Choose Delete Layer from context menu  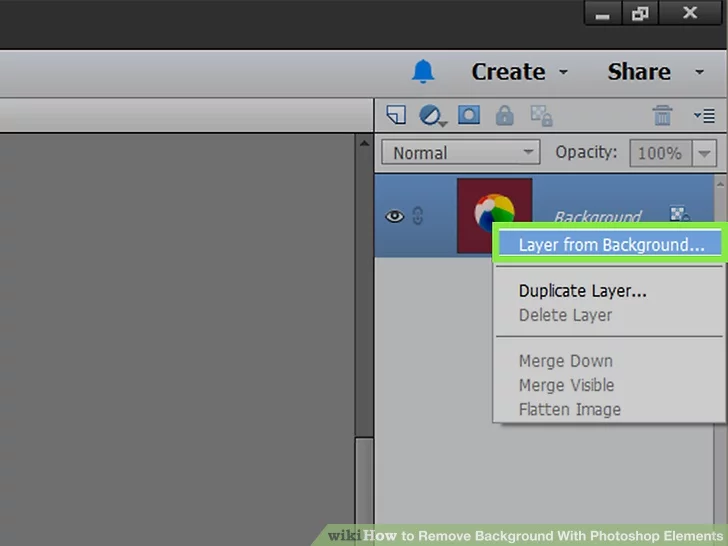click(565, 315)
